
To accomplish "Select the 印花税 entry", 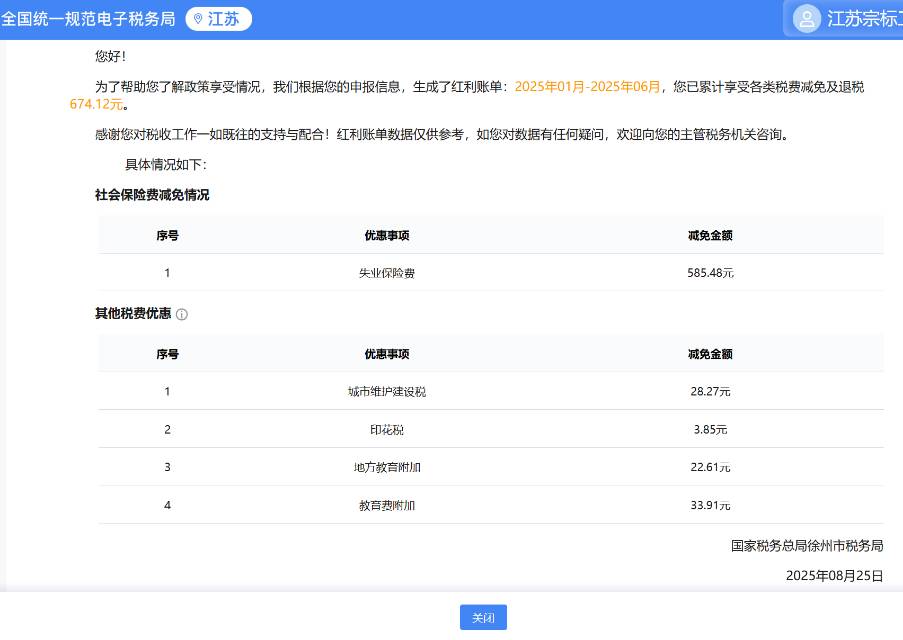I will (x=386, y=430).
